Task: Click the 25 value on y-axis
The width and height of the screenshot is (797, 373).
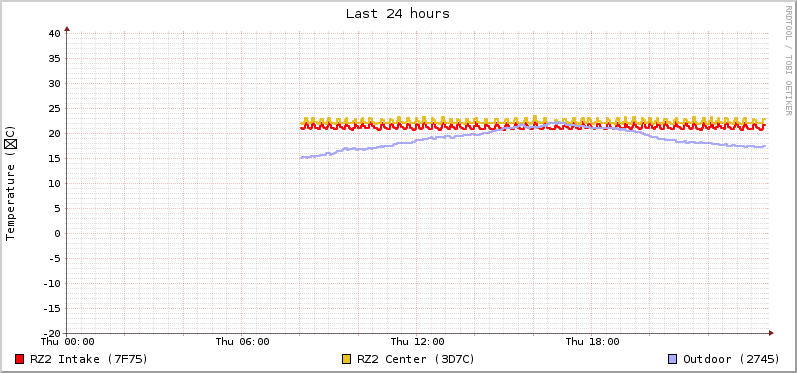Action: pyautogui.click(x=54, y=108)
